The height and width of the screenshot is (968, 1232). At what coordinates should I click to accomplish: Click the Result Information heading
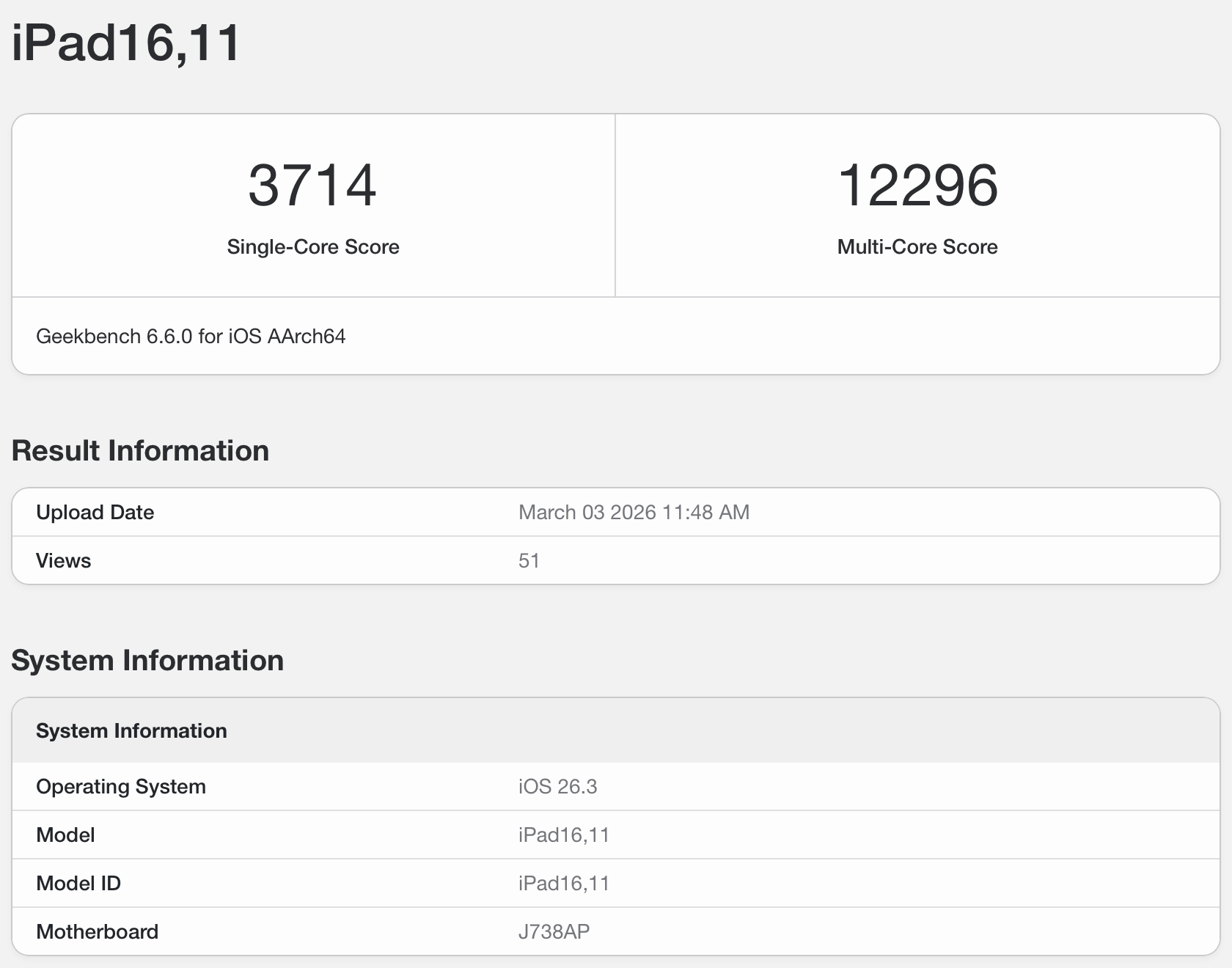[x=140, y=451]
